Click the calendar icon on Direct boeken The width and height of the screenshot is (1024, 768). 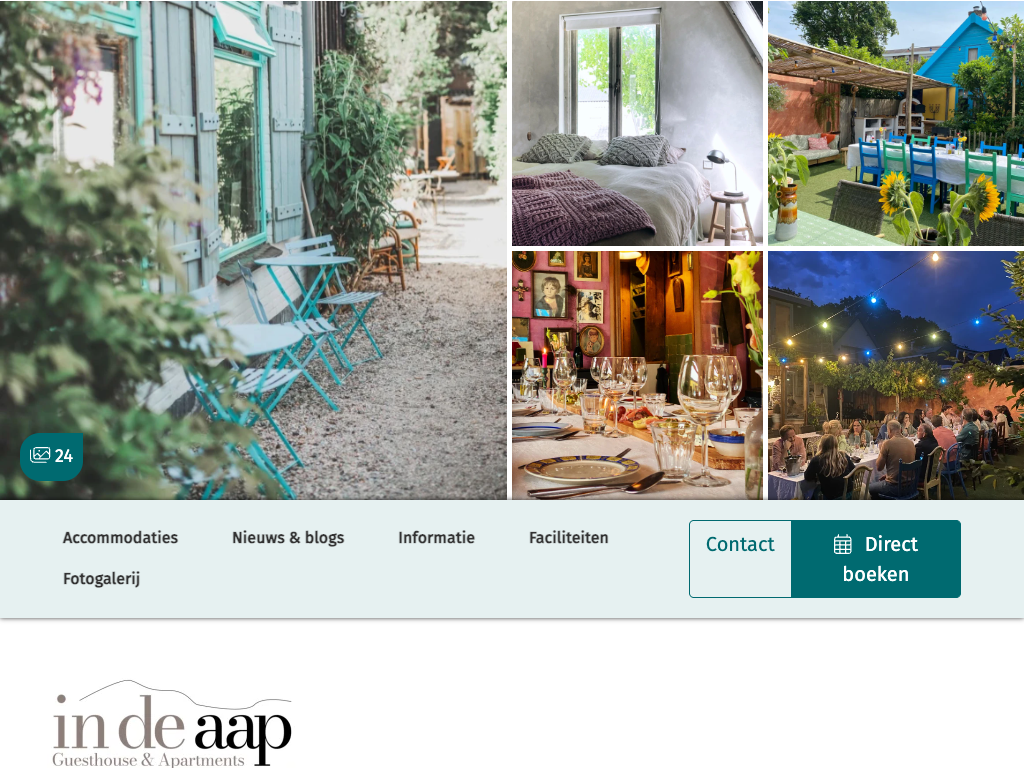click(x=842, y=544)
